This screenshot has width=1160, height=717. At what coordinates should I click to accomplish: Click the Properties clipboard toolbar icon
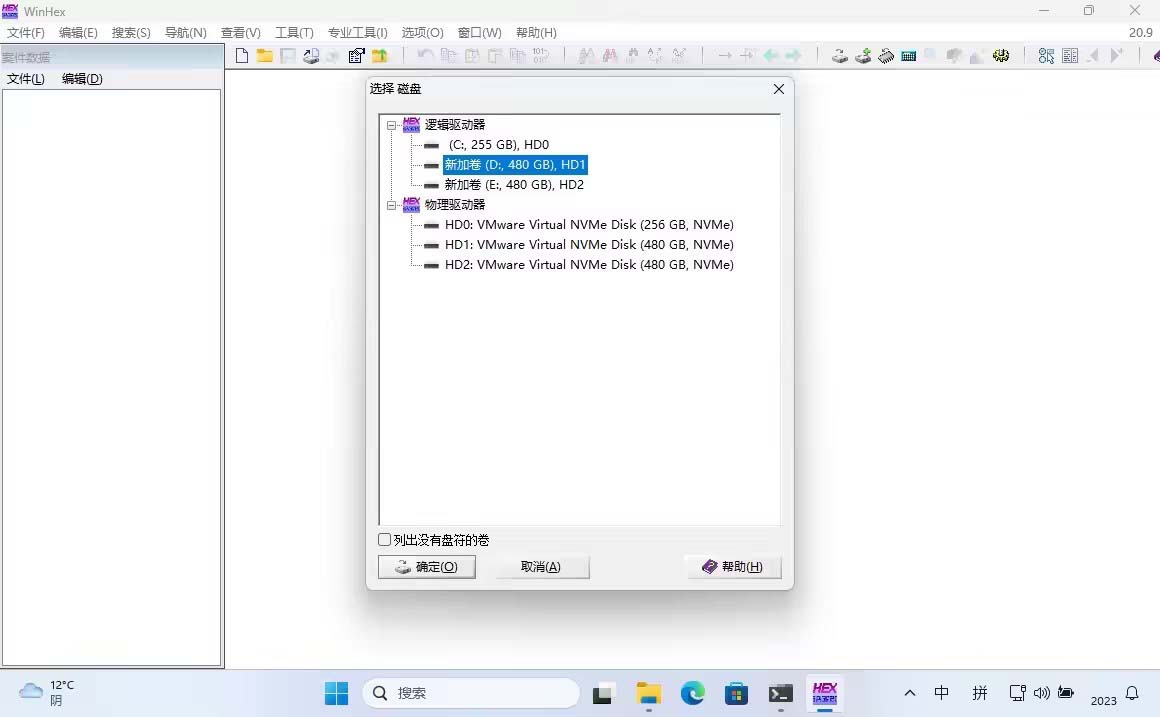(357, 55)
